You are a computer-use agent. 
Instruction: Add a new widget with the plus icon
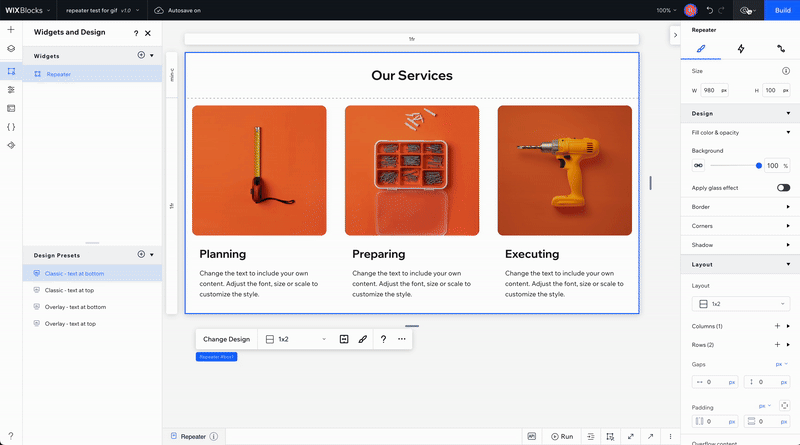141,55
